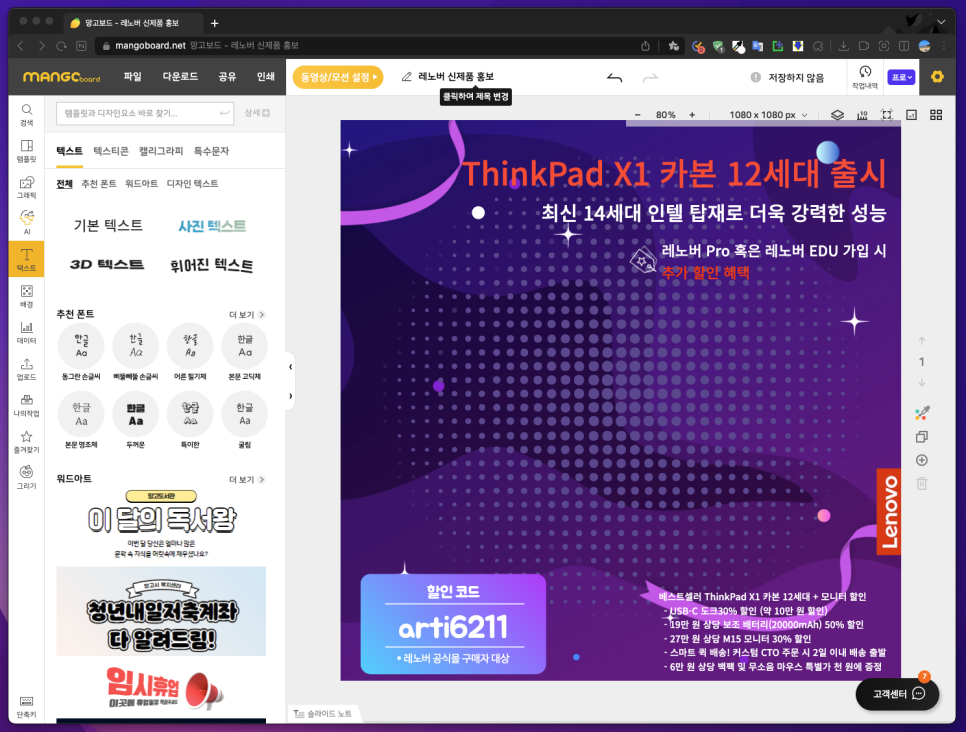
Task: Open the 프로 plan dropdown
Action: [x=901, y=77]
